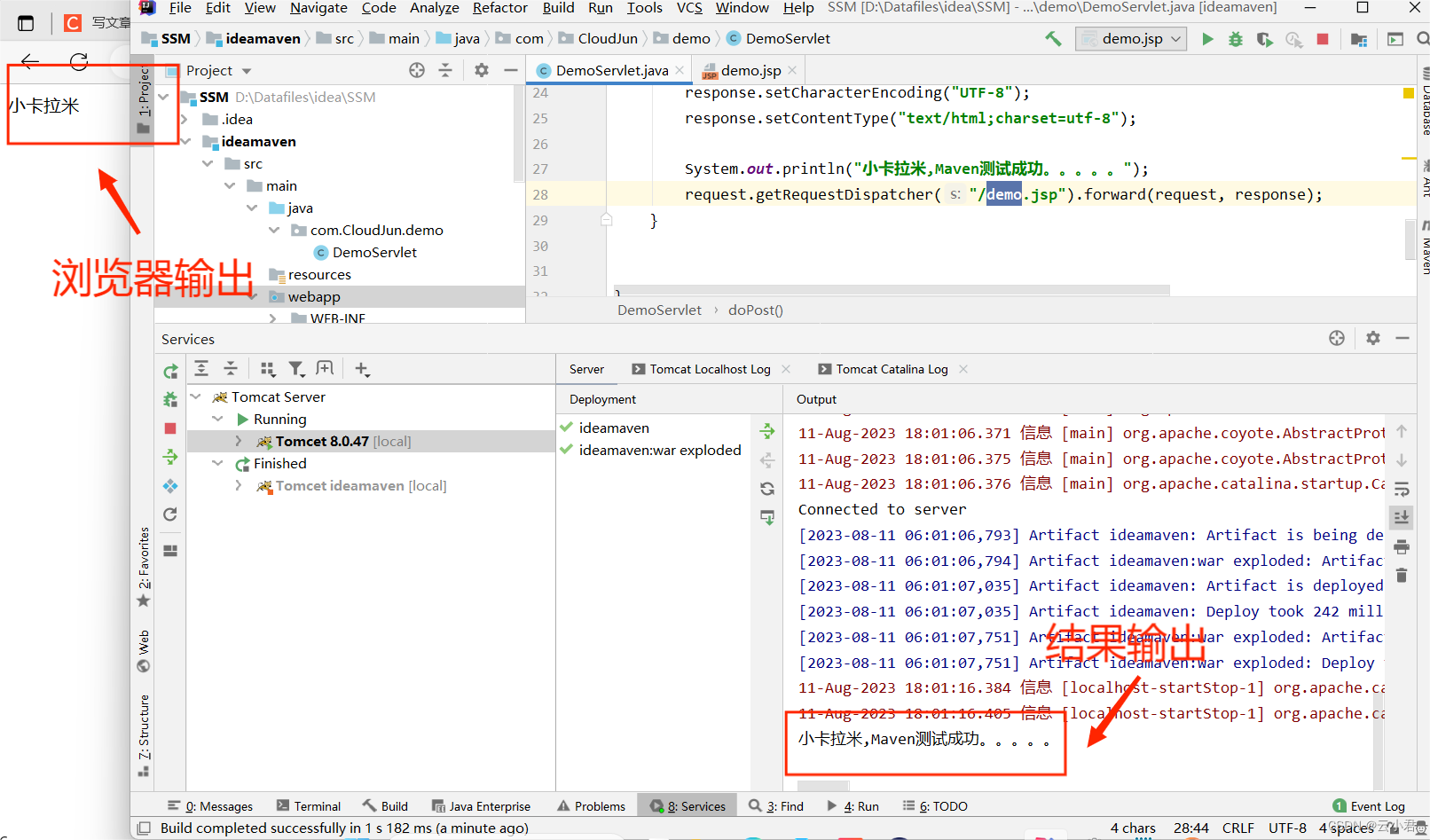
Task: Collapse all in Project panel
Action: click(x=445, y=70)
